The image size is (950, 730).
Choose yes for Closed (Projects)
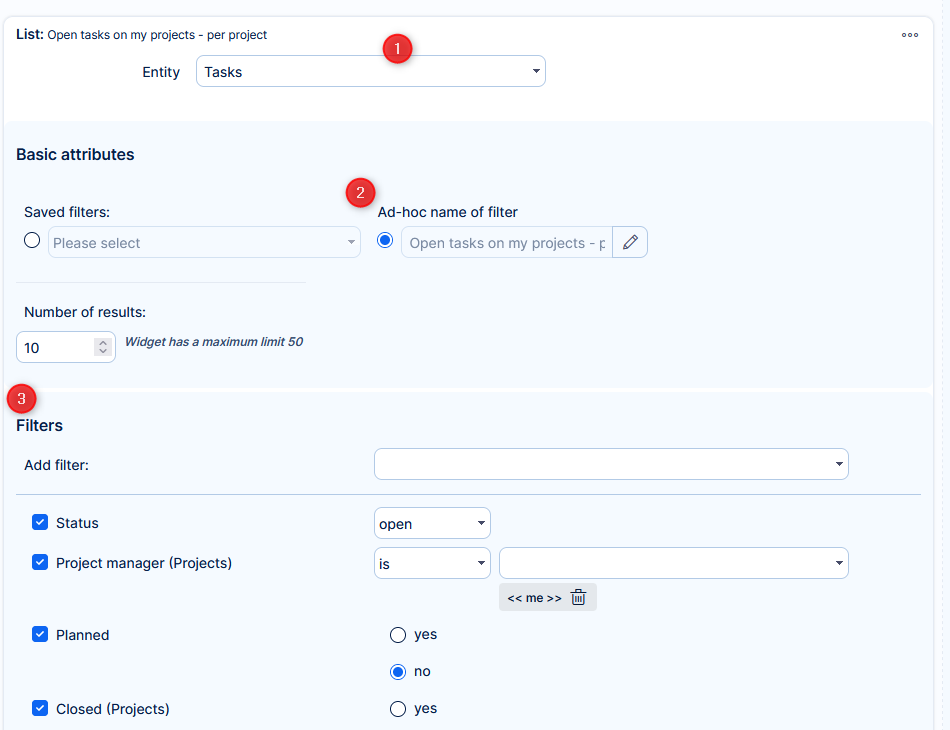(398, 709)
